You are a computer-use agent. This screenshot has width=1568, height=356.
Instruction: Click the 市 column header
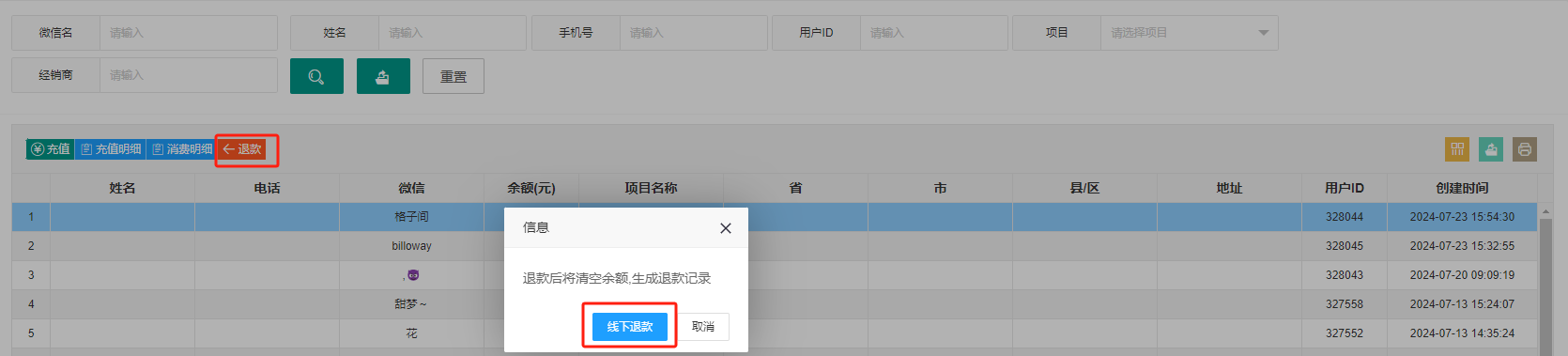940,188
